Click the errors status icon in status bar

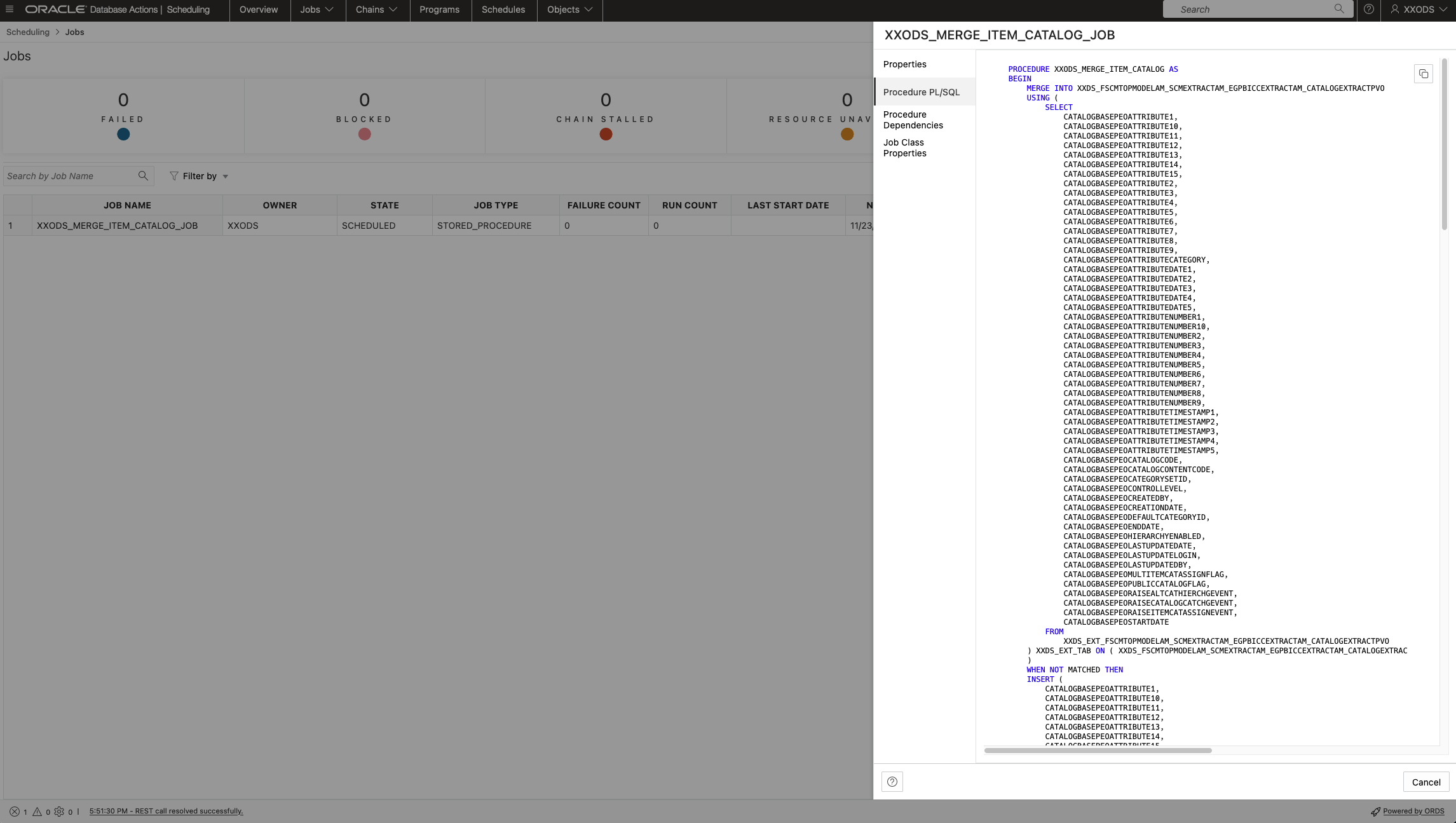click(x=14, y=812)
